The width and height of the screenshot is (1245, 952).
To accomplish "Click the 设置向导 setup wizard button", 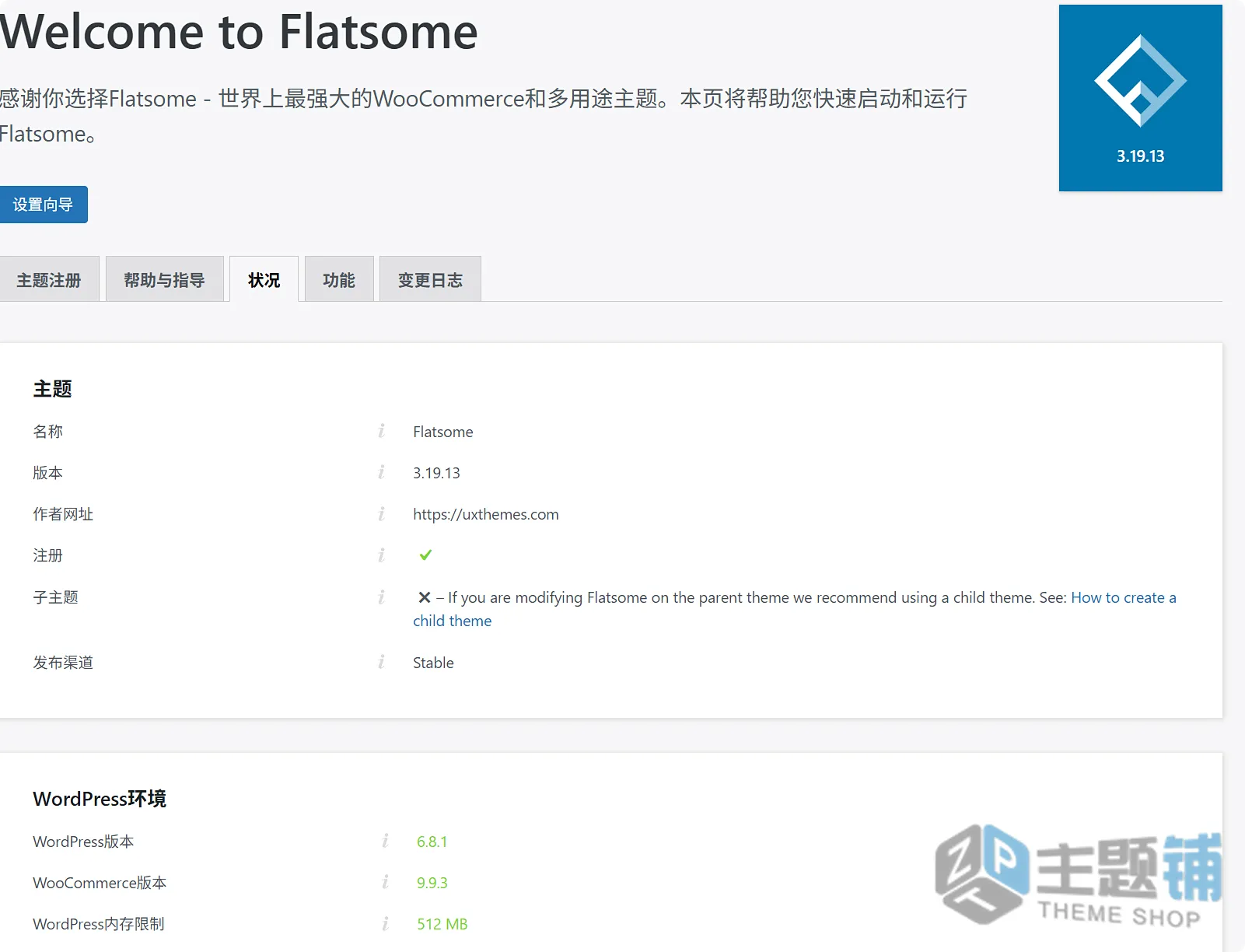I will (x=43, y=205).
